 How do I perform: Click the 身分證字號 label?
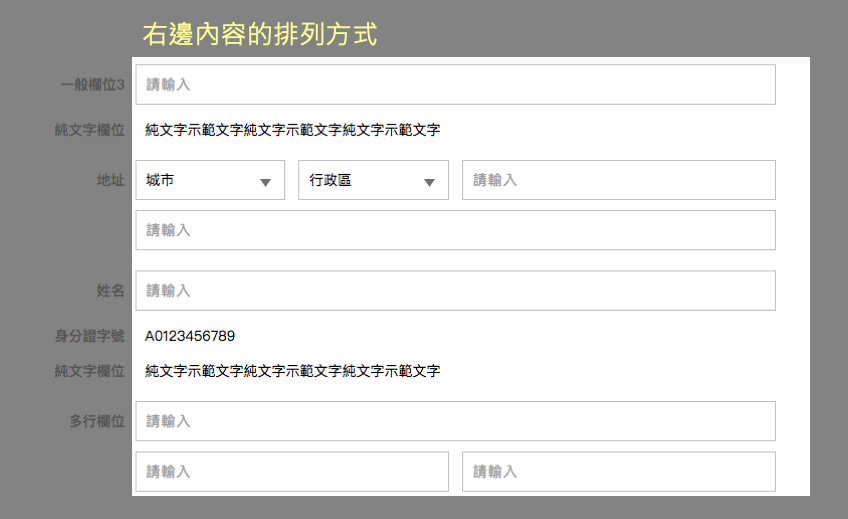click(90, 336)
